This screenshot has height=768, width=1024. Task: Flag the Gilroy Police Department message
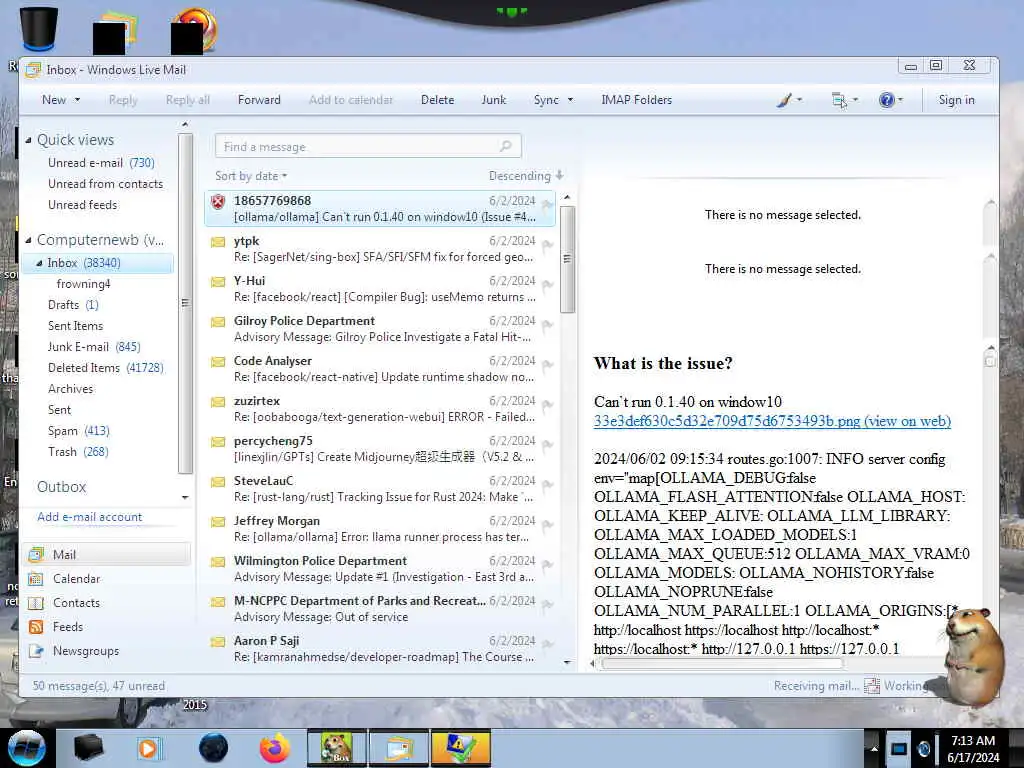547,326
